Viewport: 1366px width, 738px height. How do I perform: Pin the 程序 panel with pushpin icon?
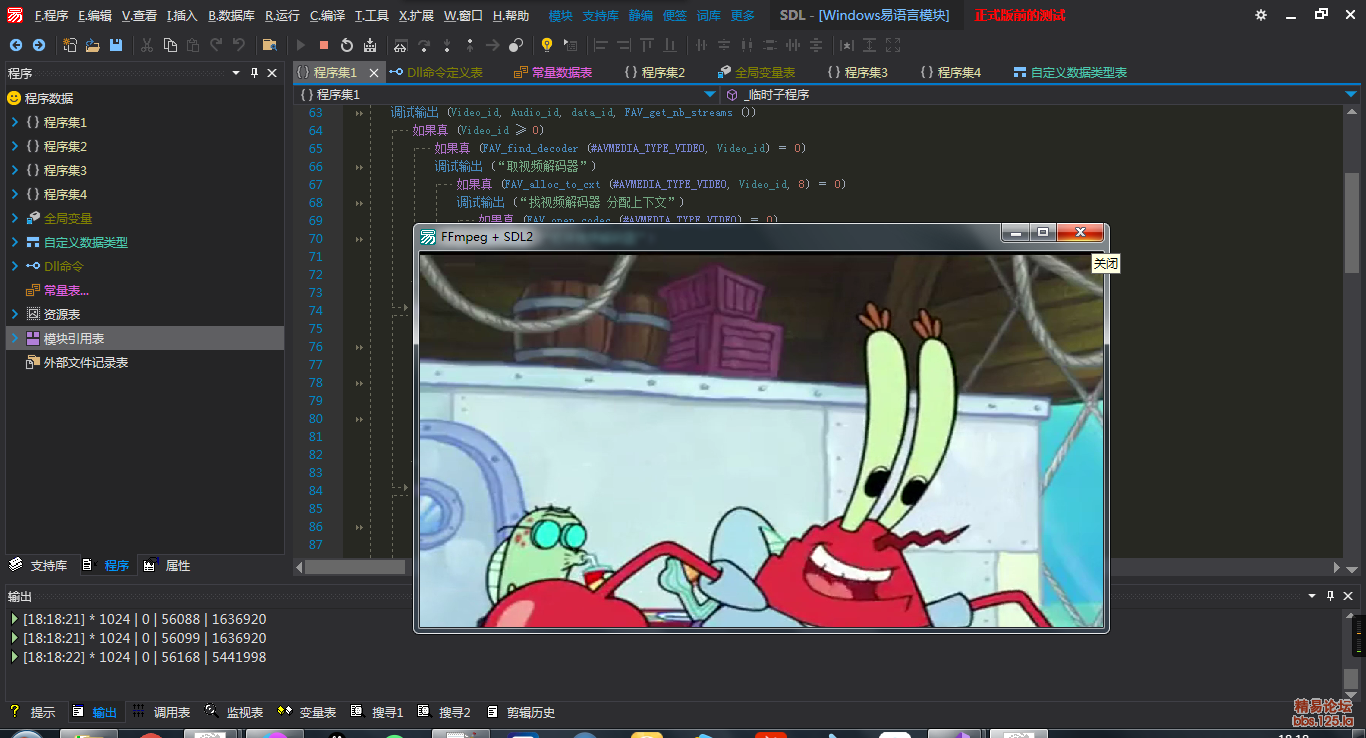point(254,73)
